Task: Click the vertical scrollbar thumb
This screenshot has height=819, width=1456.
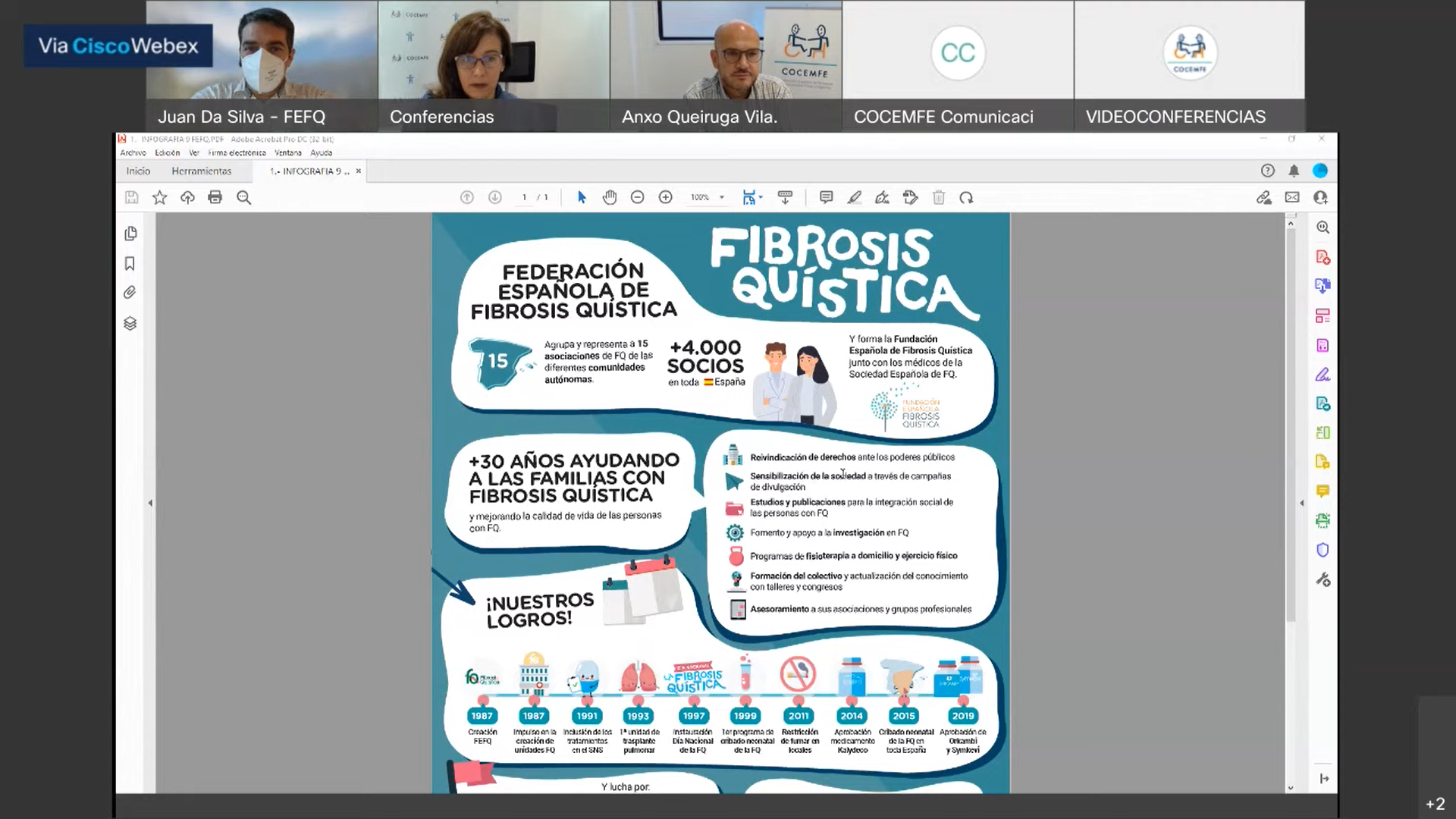Action: tap(1291, 425)
